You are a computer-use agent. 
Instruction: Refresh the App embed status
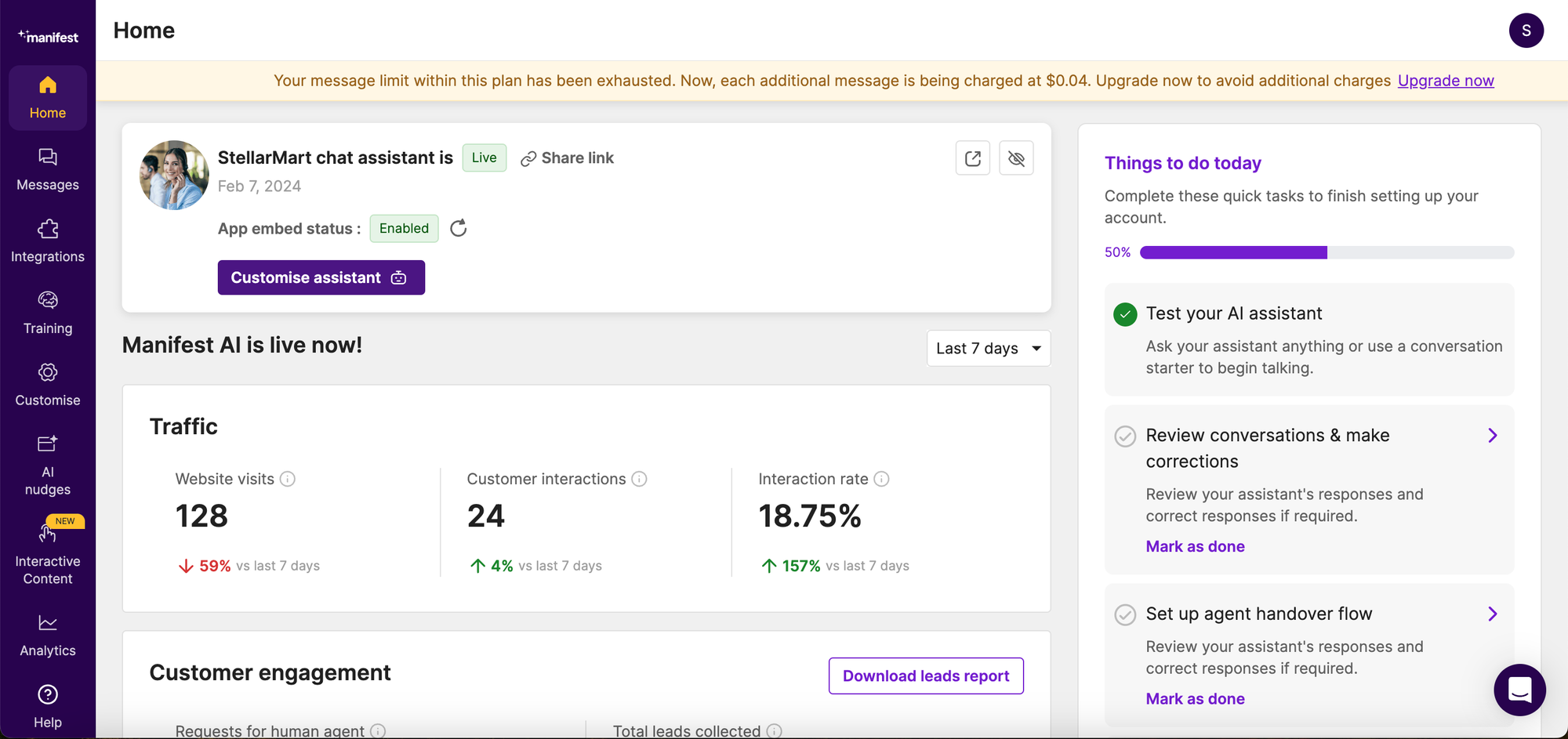459,228
